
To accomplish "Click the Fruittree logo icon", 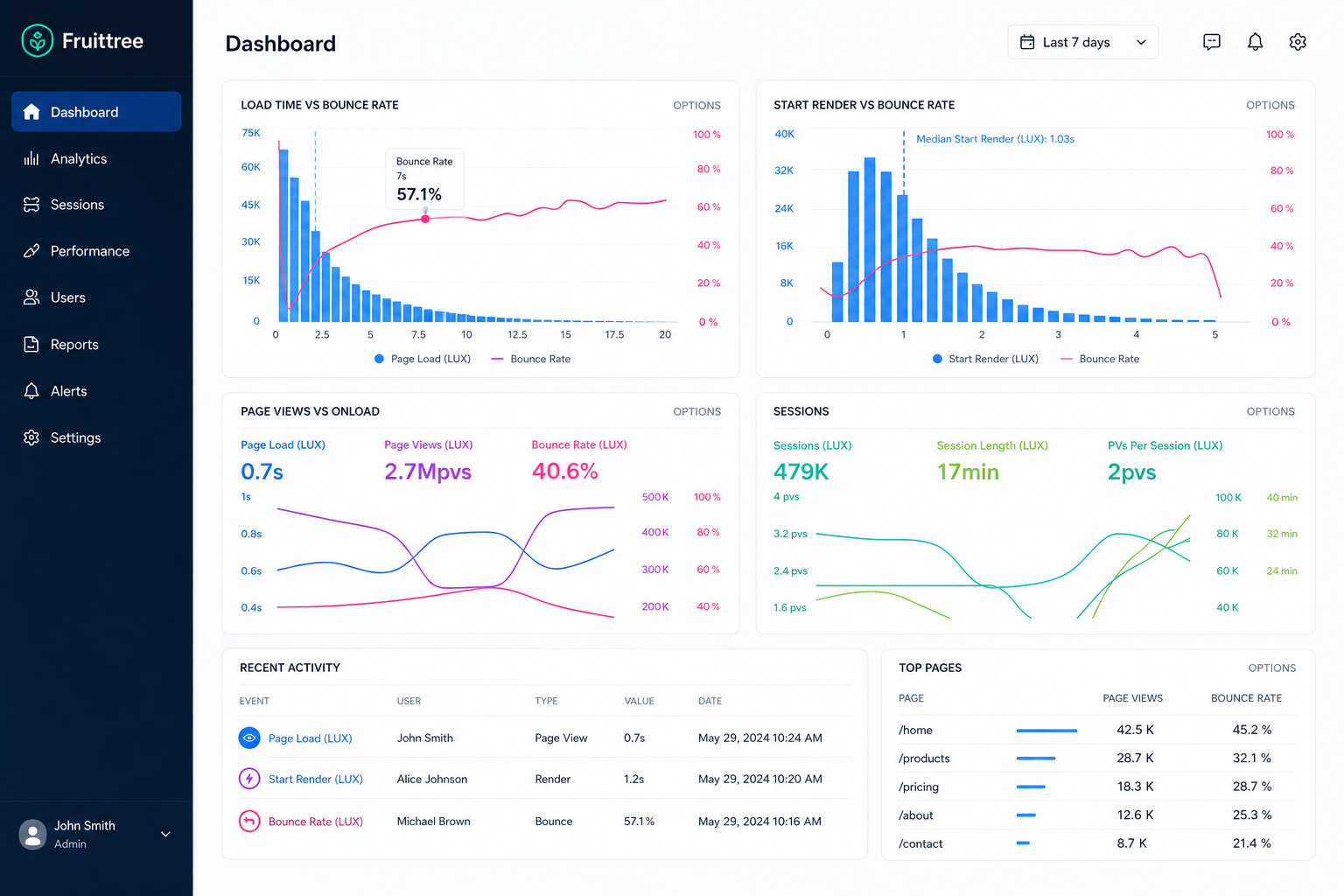I will tap(37, 40).
